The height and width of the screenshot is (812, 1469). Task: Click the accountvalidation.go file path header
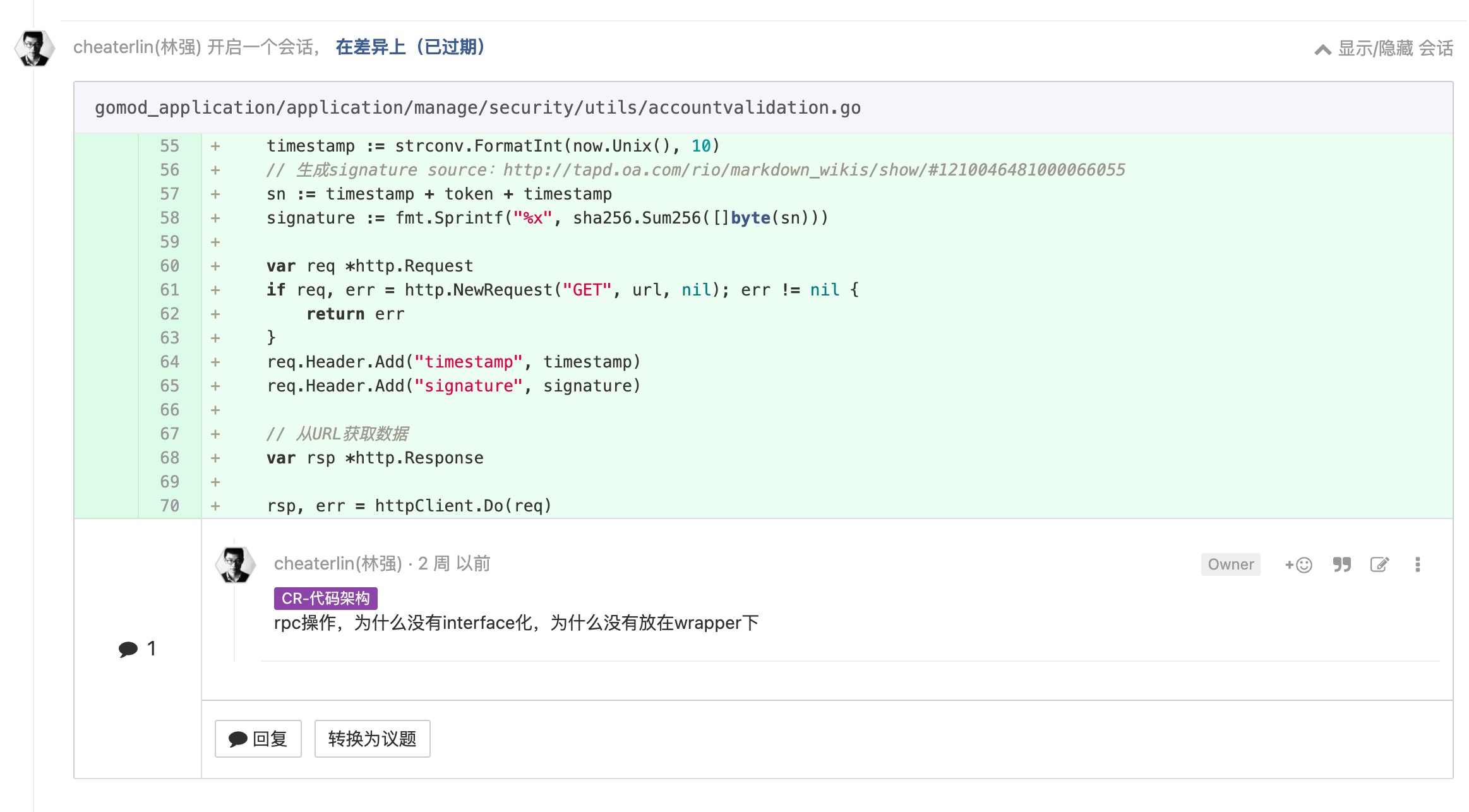[477, 108]
